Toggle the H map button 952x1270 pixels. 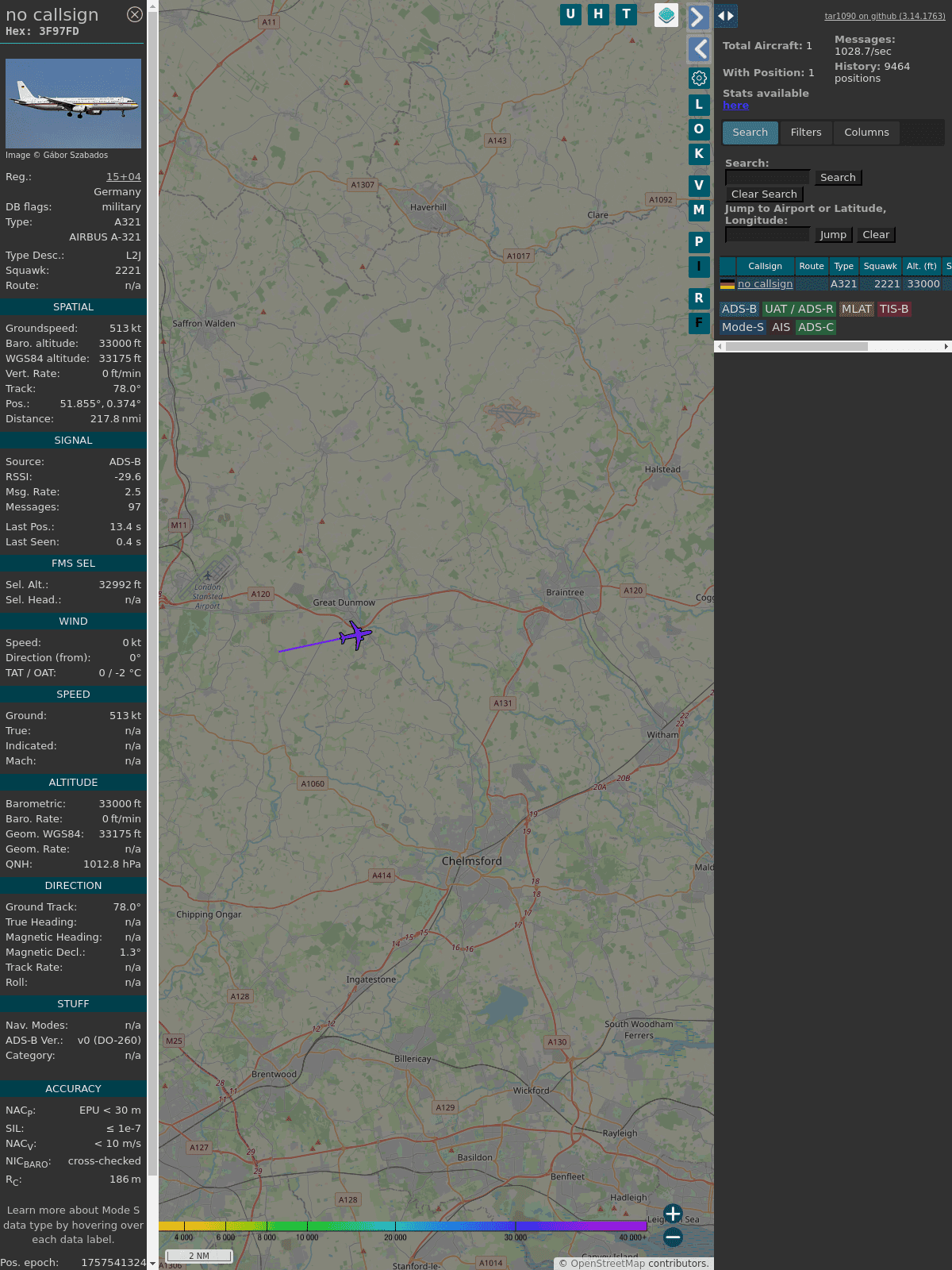pyautogui.click(x=598, y=14)
